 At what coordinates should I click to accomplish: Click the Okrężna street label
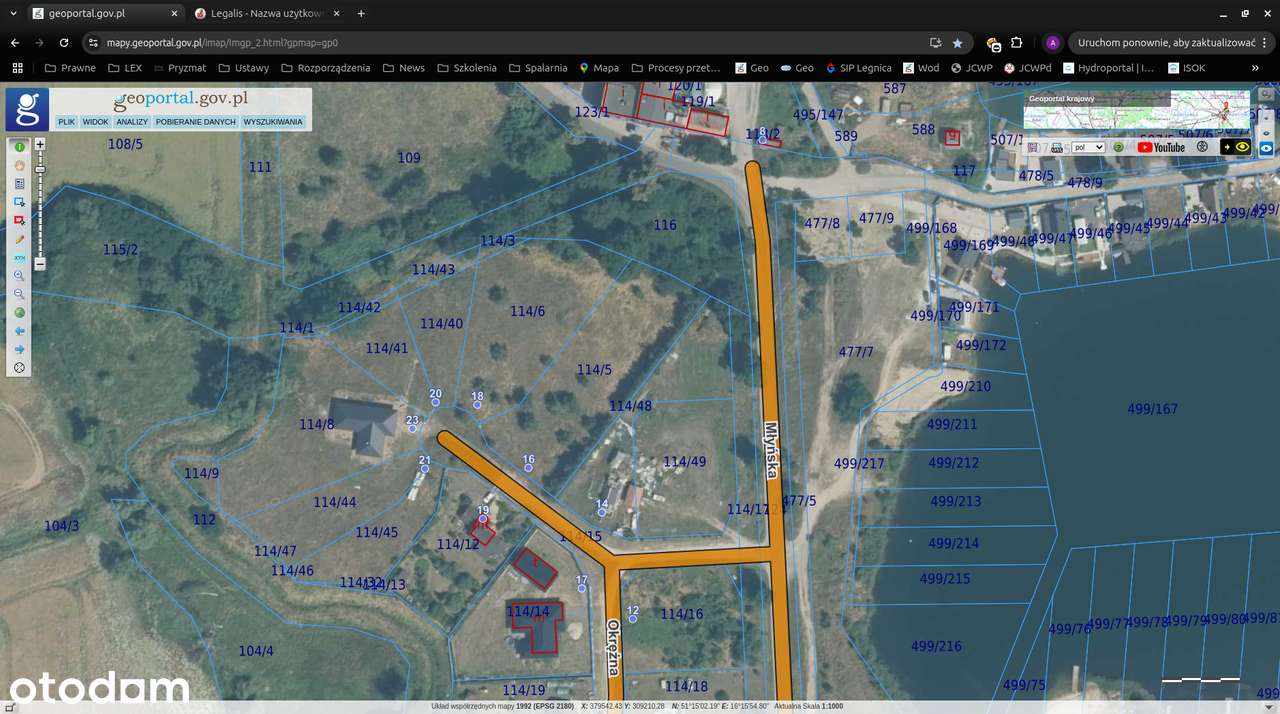[612, 648]
